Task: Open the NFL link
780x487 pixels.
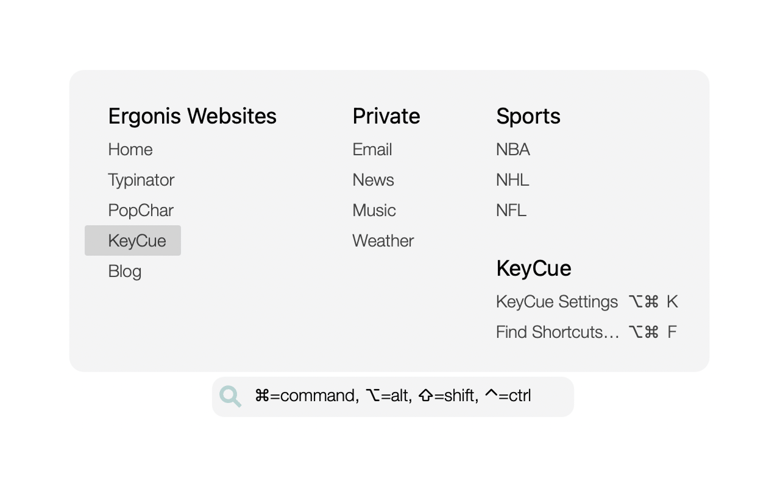Action: [x=511, y=210]
